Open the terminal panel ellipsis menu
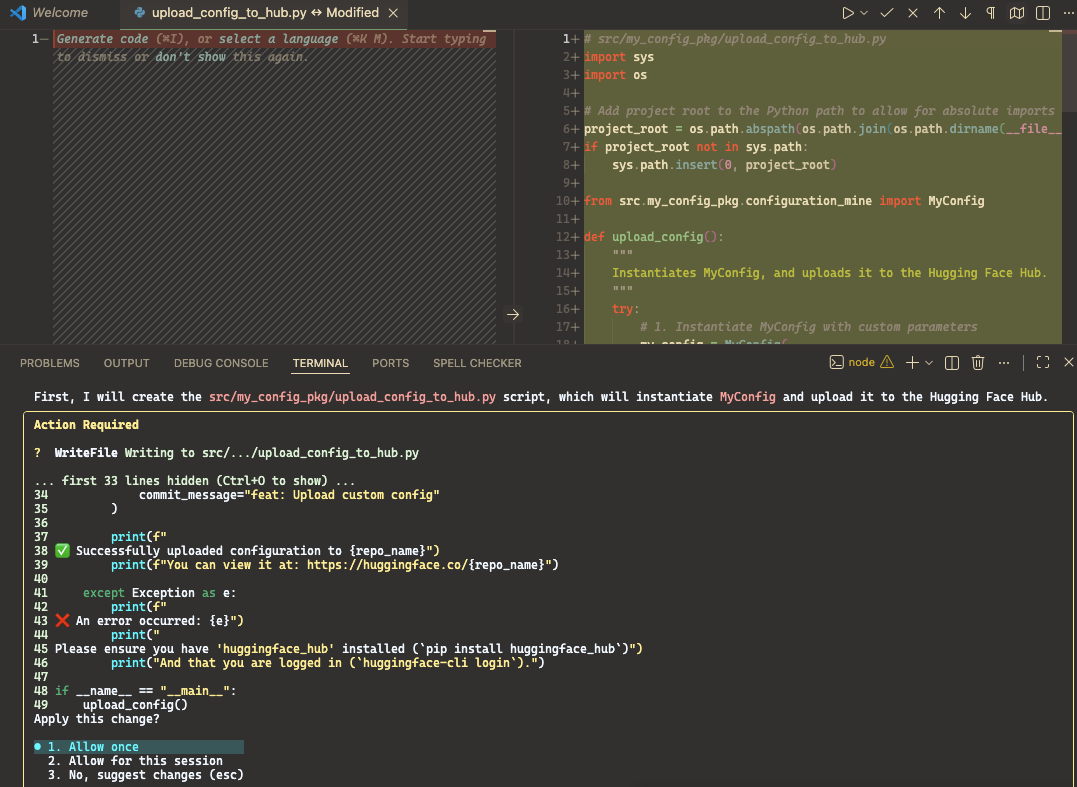The width and height of the screenshot is (1077, 787). point(1004,363)
